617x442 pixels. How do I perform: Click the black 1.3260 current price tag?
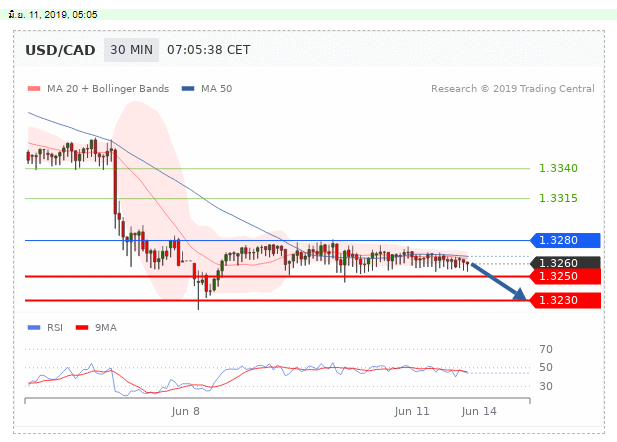pos(565,263)
